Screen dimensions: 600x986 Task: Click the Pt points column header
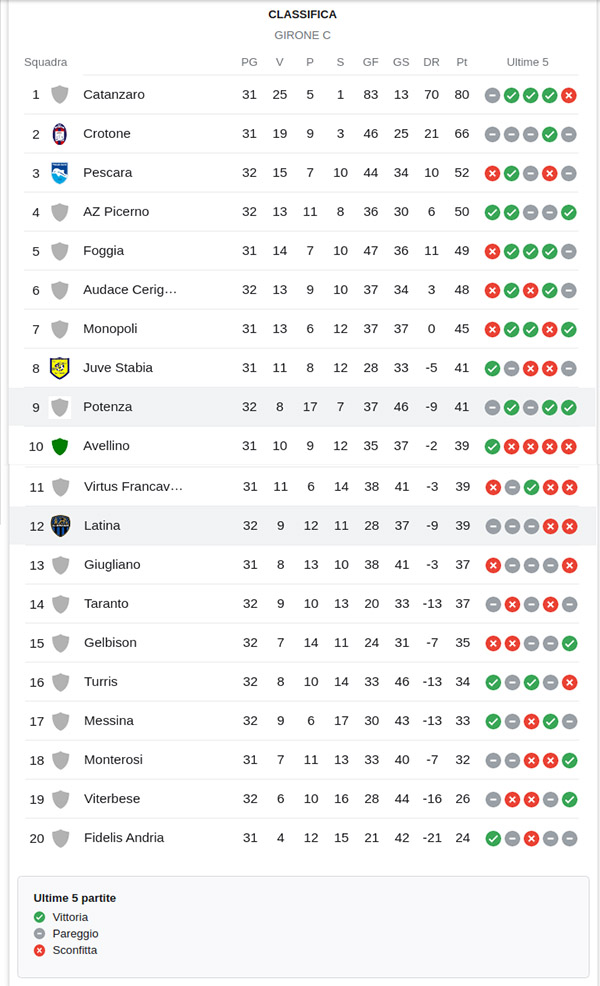pos(462,62)
